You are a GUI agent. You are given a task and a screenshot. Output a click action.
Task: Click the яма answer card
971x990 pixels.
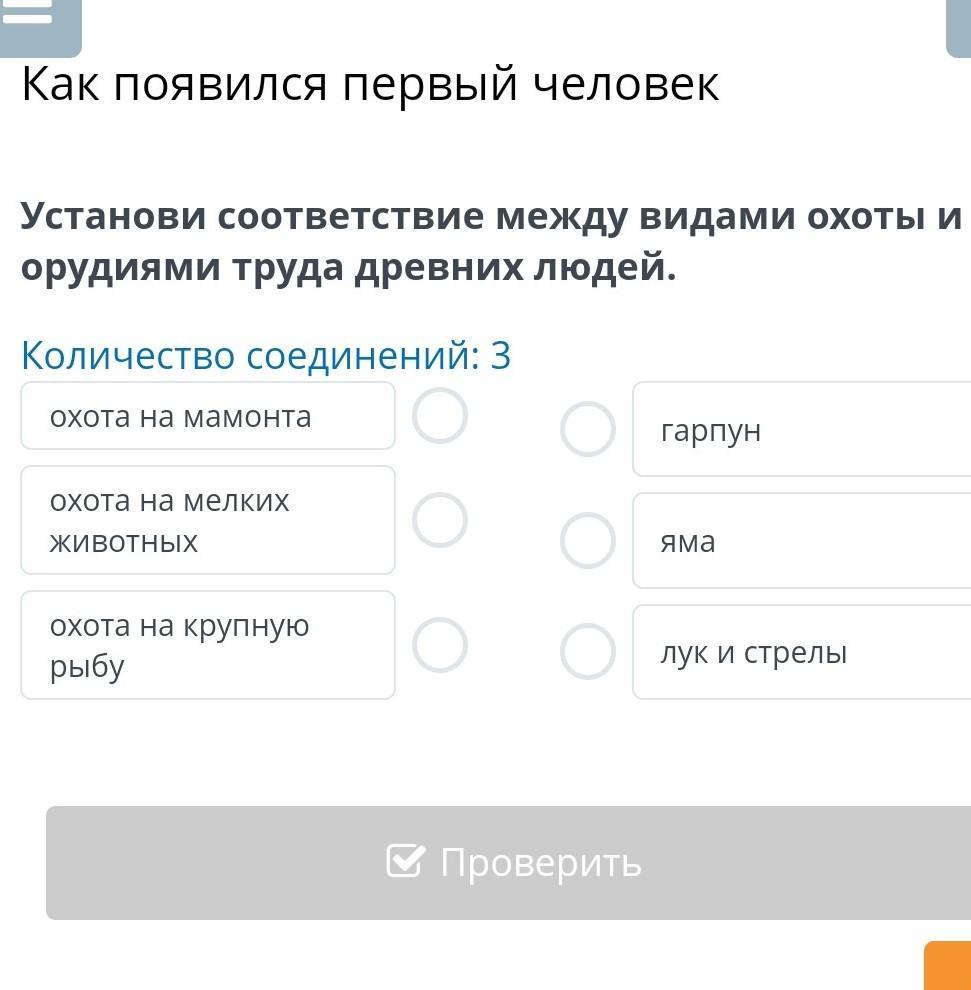pyautogui.click(x=800, y=541)
